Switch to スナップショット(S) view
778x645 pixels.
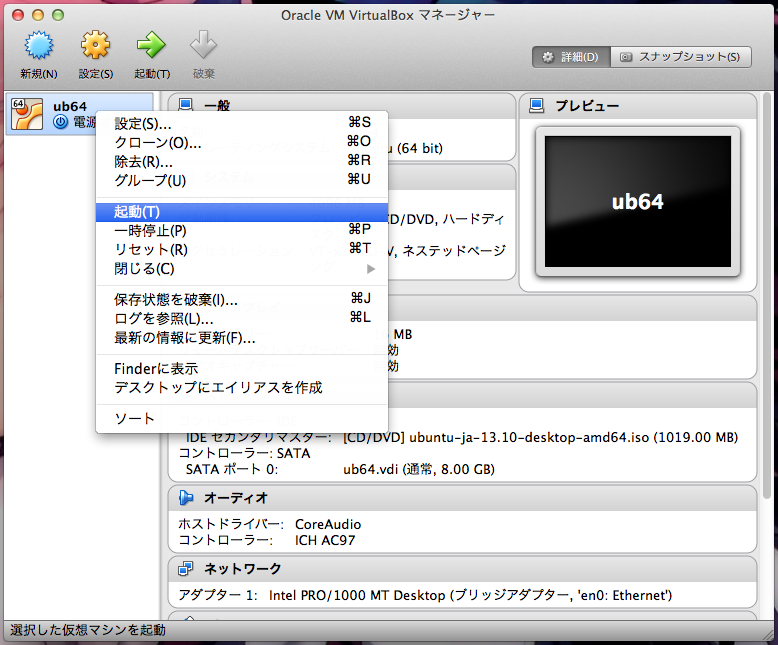point(681,57)
